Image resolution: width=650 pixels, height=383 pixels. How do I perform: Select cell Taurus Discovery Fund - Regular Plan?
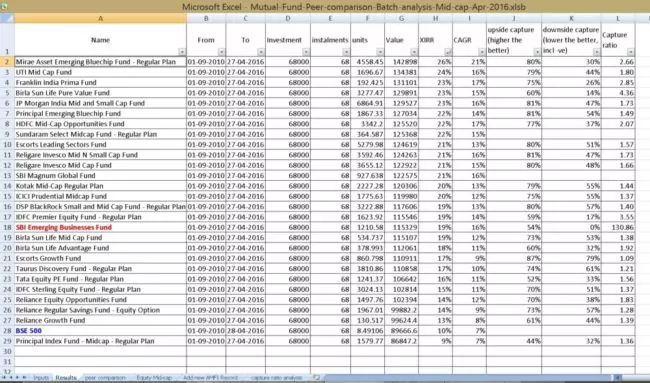click(101, 269)
